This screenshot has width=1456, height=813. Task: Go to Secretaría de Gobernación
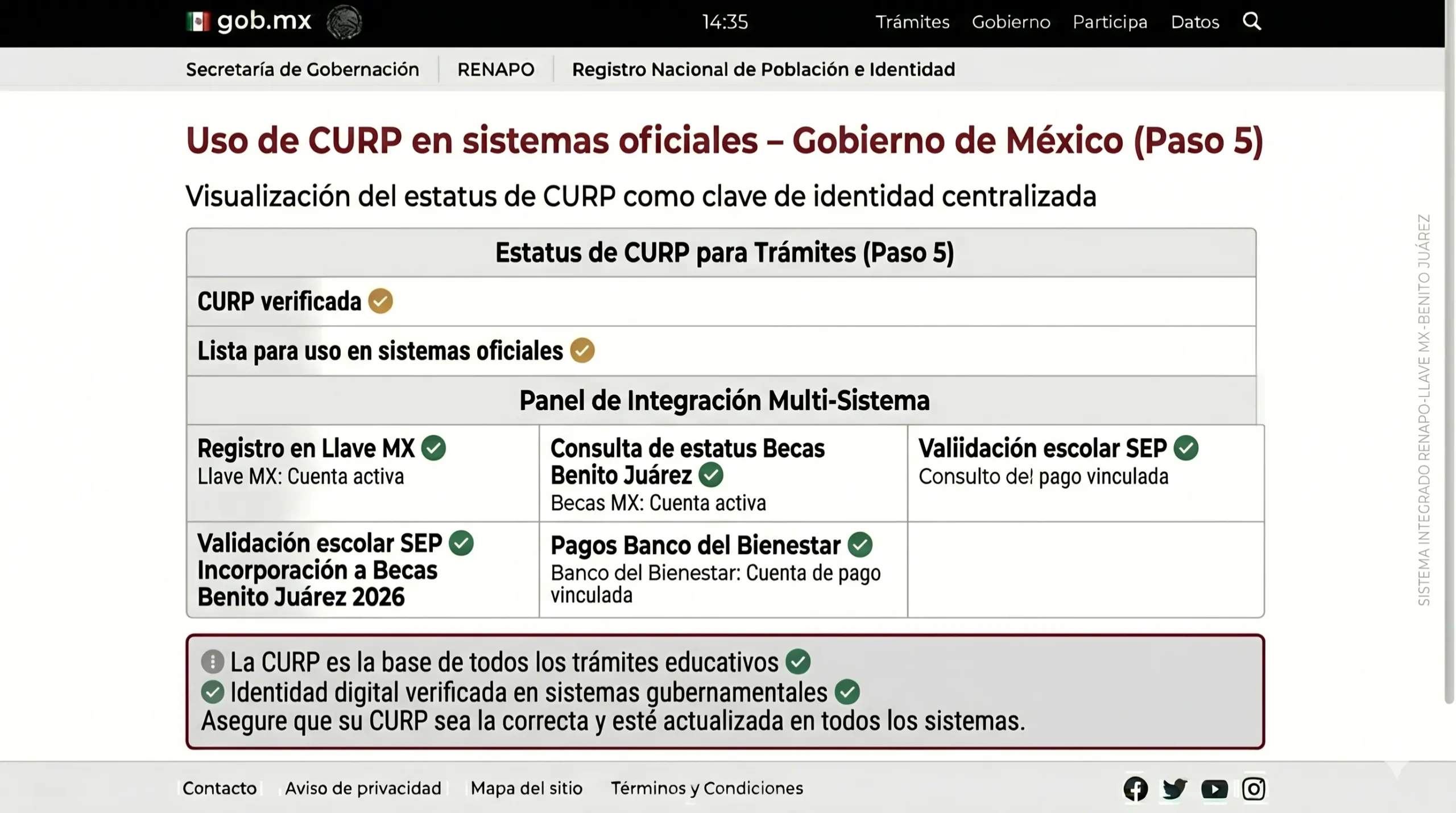(303, 69)
